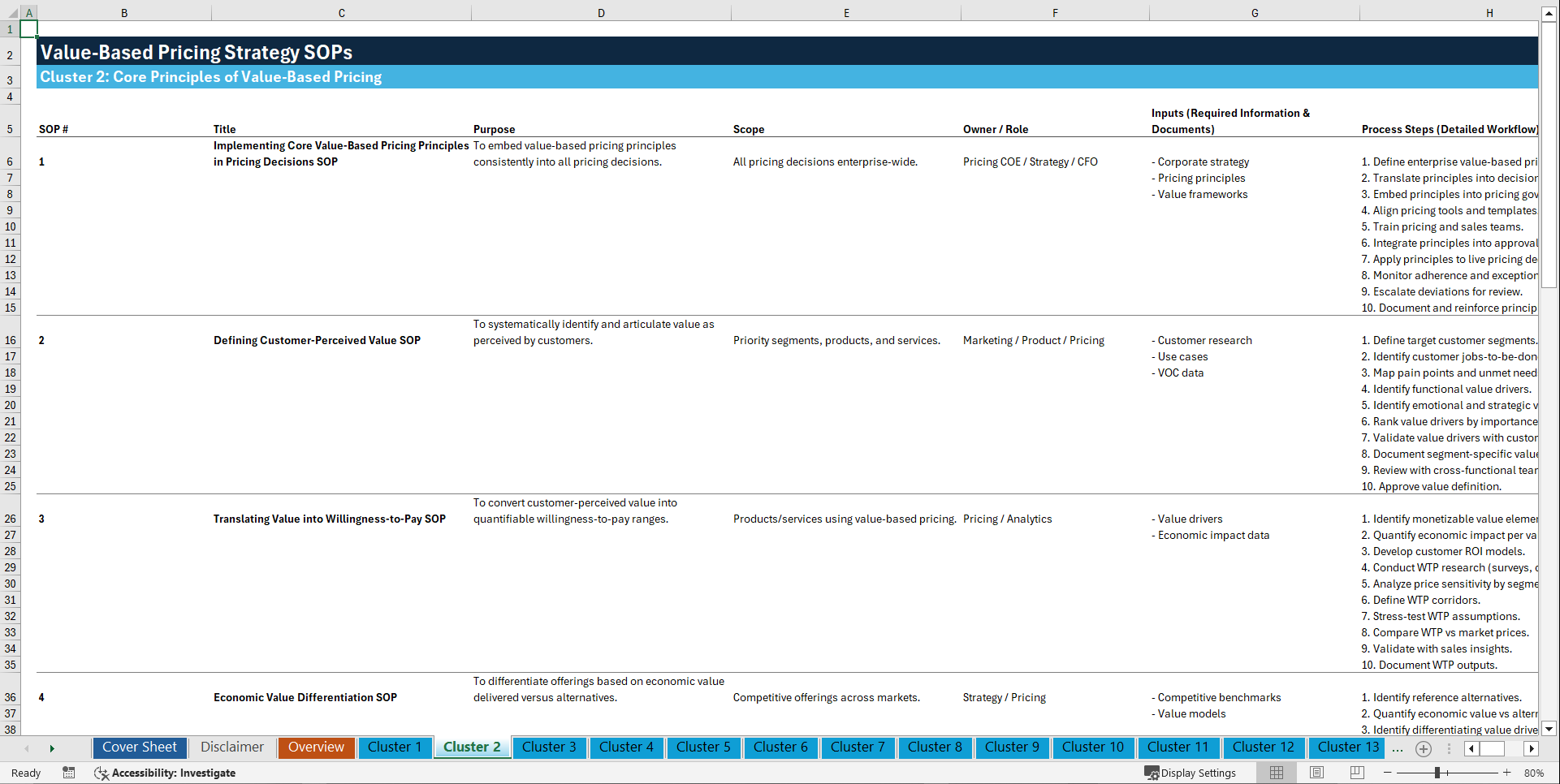Image resolution: width=1560 pixels, height=784 pixels.
Task: Open the sheet tab options dotted menu
Action: pos(1450,748)
